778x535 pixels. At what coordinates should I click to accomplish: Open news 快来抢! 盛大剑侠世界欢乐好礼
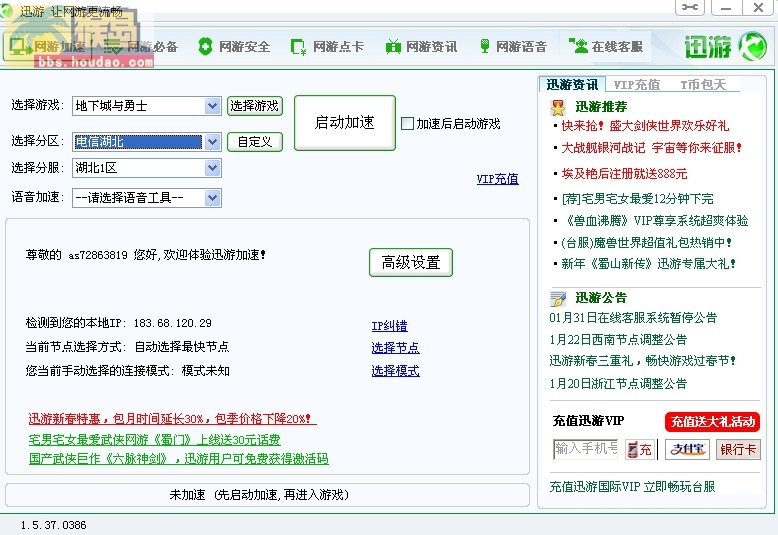[645, 126]
